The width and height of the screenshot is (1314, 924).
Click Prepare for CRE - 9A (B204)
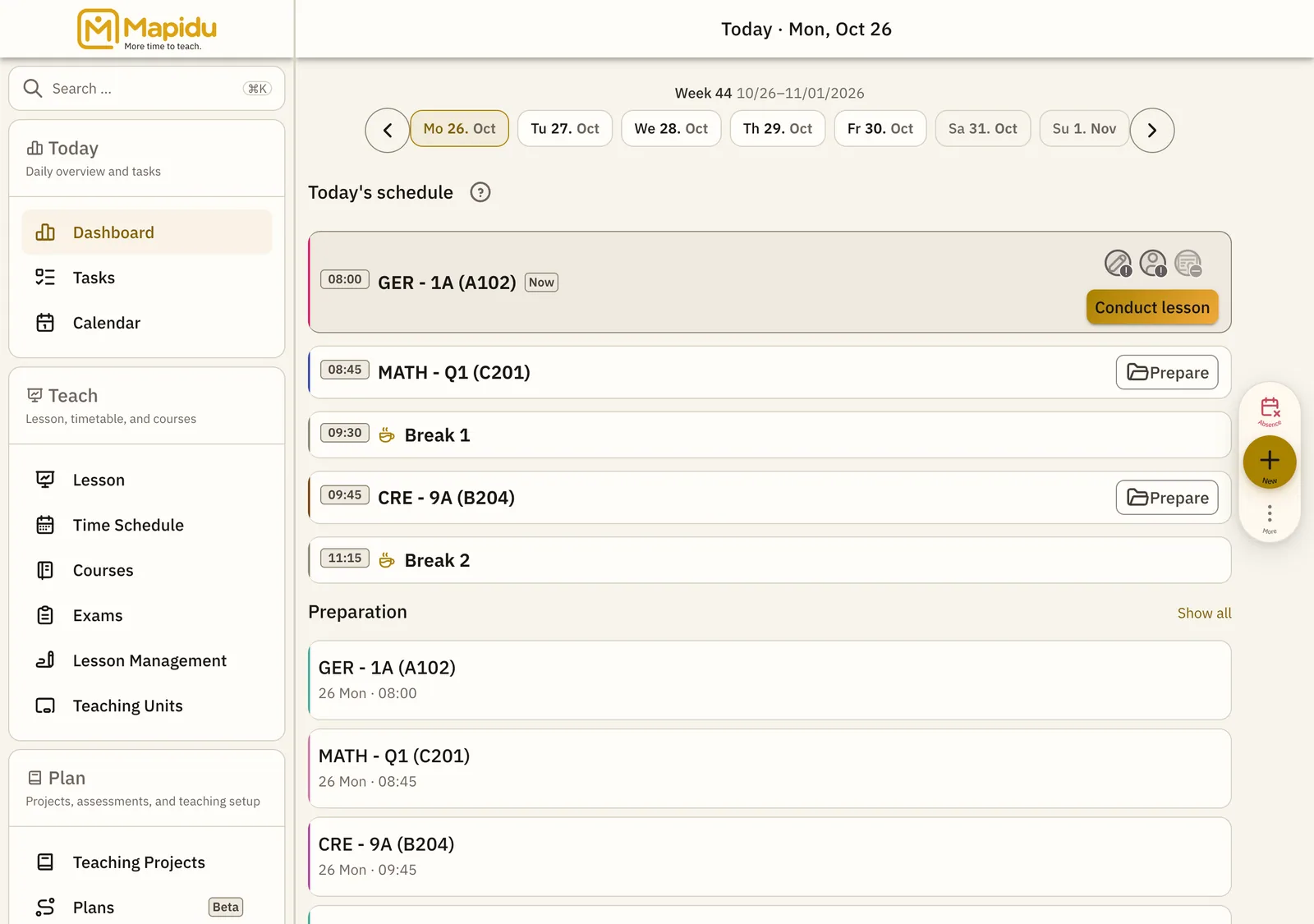[1167, 498]
